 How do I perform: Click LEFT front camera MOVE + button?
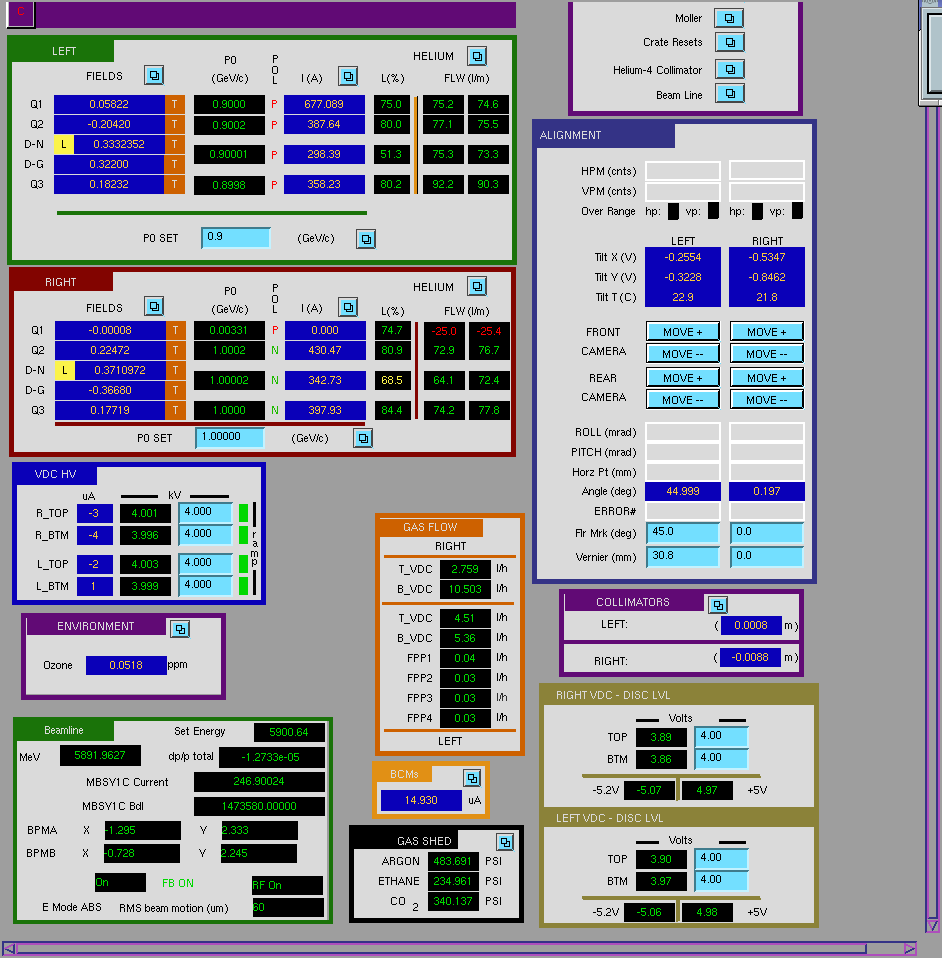[683, 332]
